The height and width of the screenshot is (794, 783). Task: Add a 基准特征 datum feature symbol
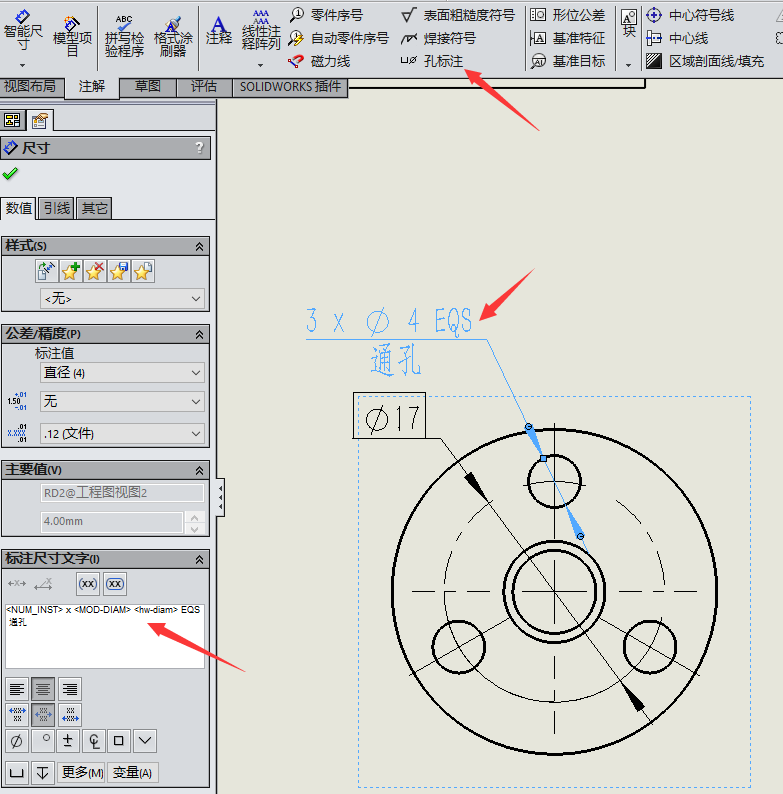[567, 38]
